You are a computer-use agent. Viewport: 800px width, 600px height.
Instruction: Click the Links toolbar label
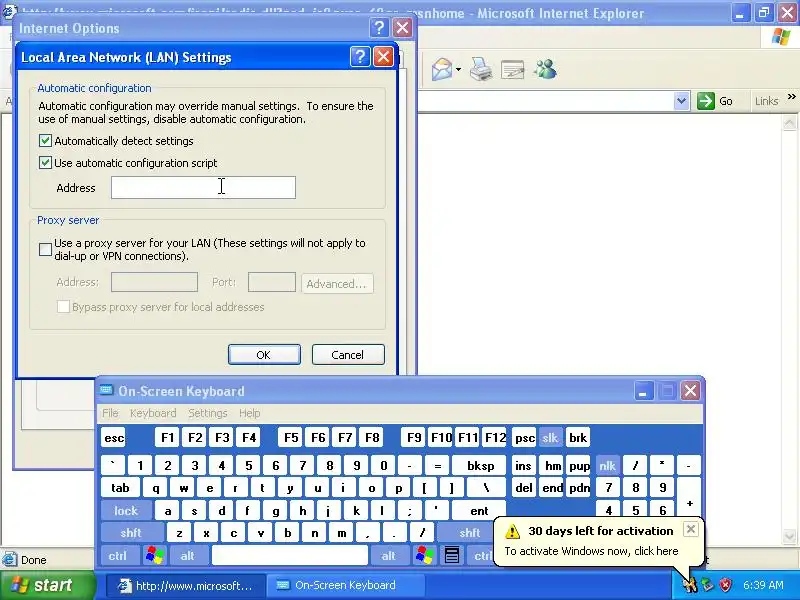(x=766, y=101)
